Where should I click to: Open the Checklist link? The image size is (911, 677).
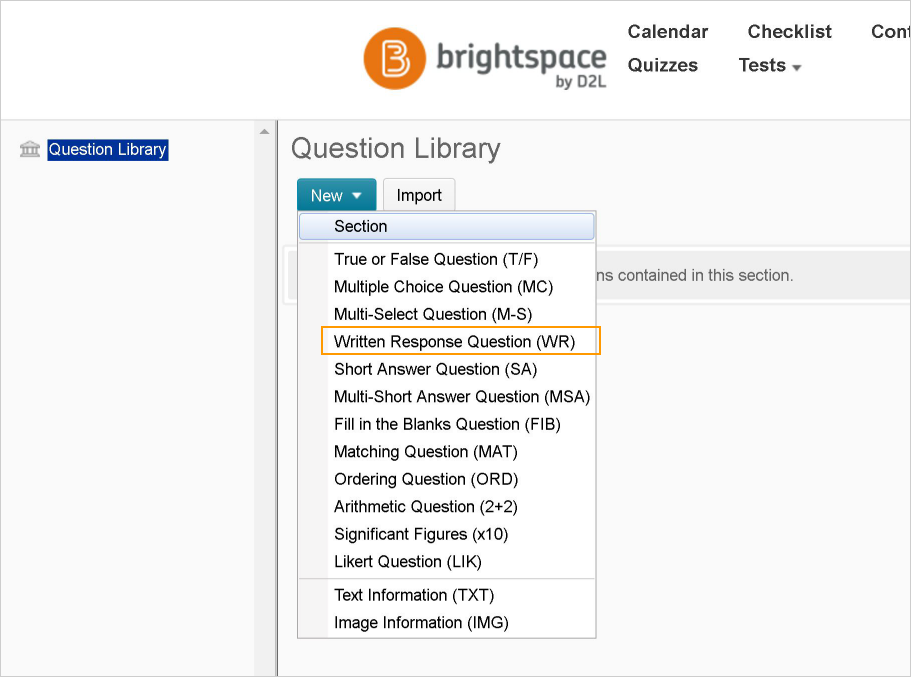(789, 32)
